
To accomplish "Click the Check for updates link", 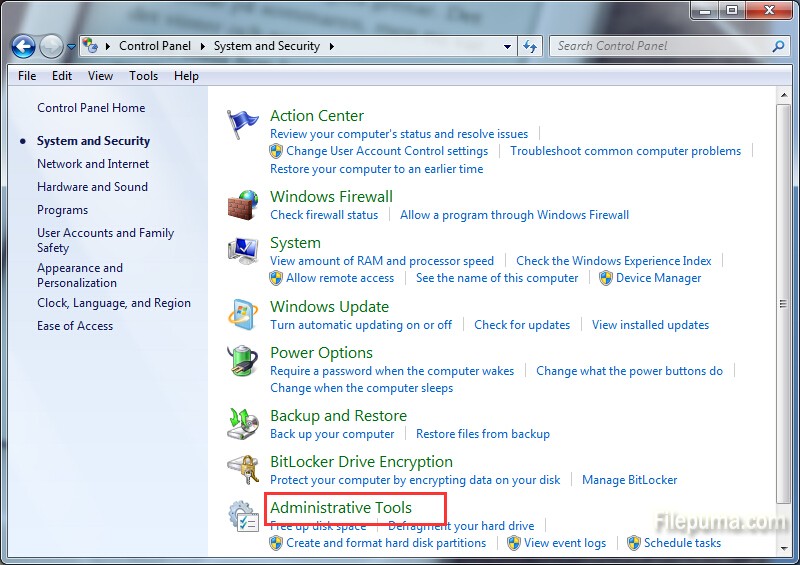I will 522,325.
